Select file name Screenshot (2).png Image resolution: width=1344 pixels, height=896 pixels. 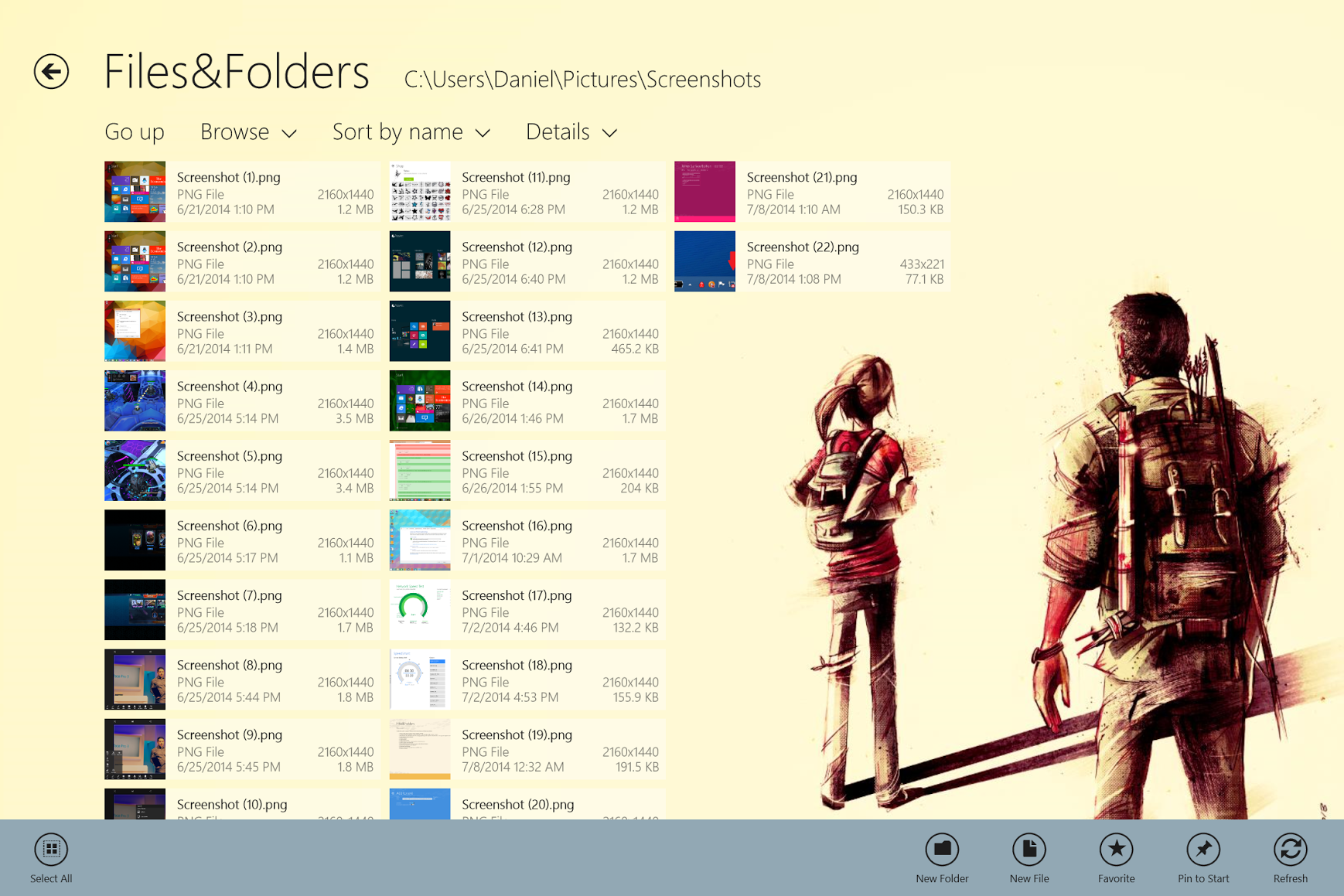(x=230, y=247)
